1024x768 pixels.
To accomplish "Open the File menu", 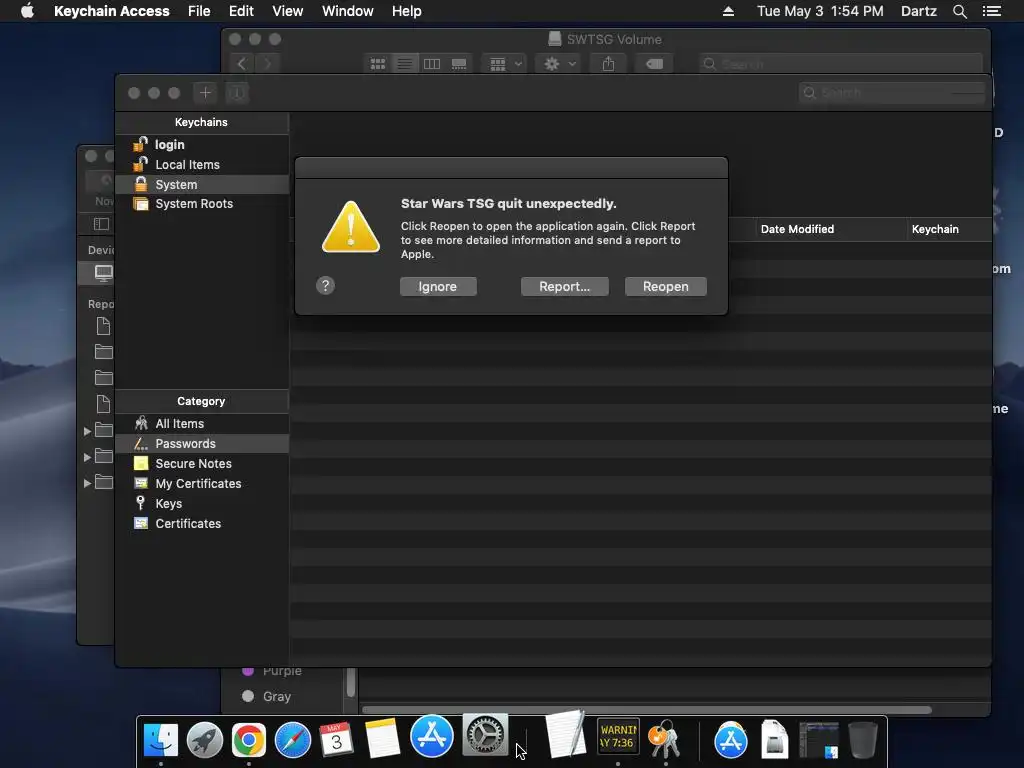I will pos(199,11).
